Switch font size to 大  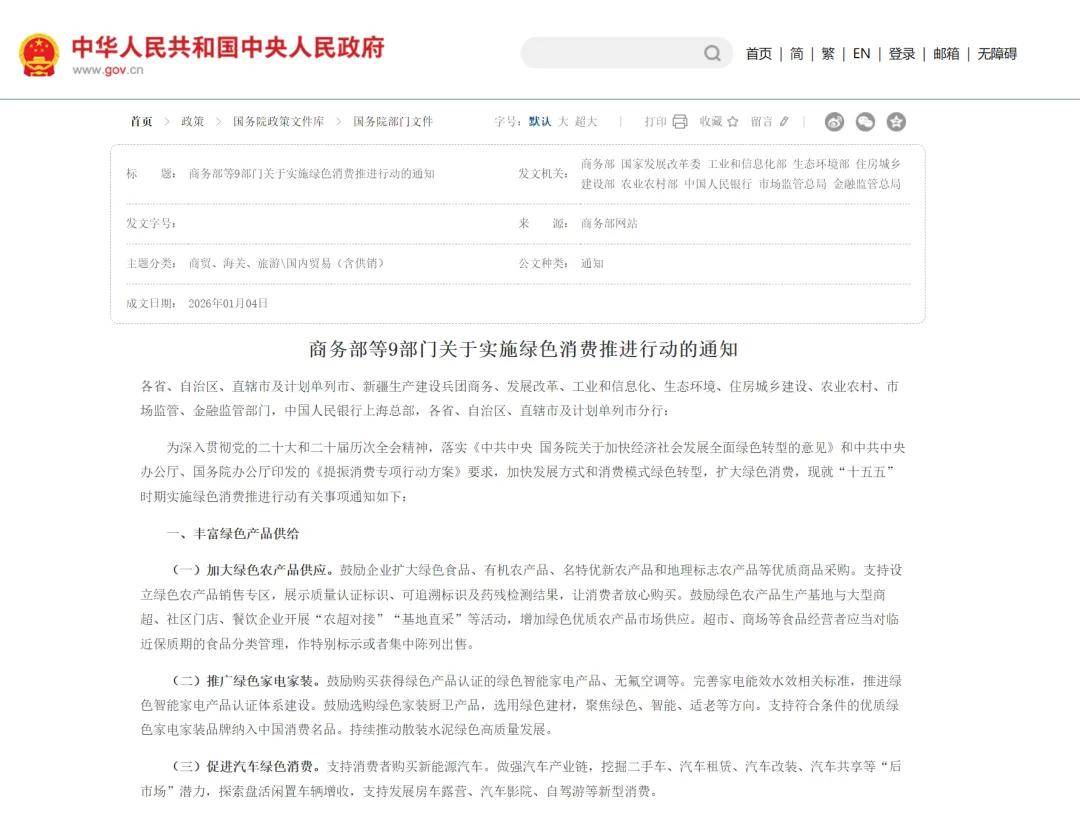[x=563, y=121]
